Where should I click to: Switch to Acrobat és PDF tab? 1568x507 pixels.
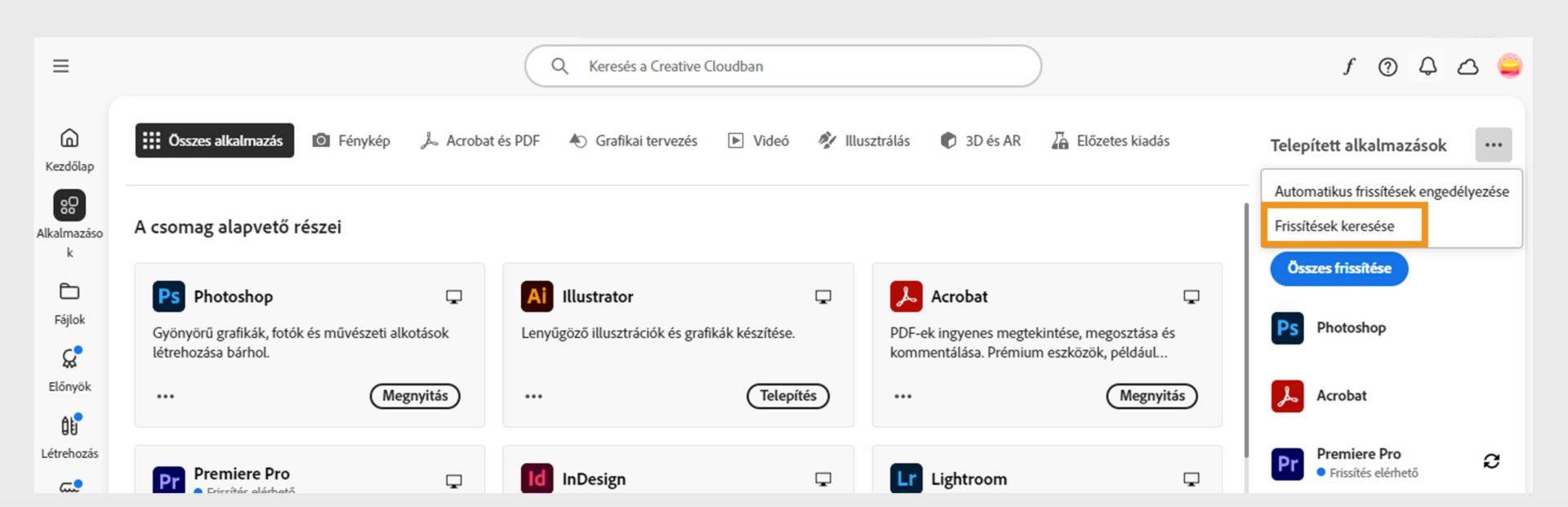click(x=480, y=140)
